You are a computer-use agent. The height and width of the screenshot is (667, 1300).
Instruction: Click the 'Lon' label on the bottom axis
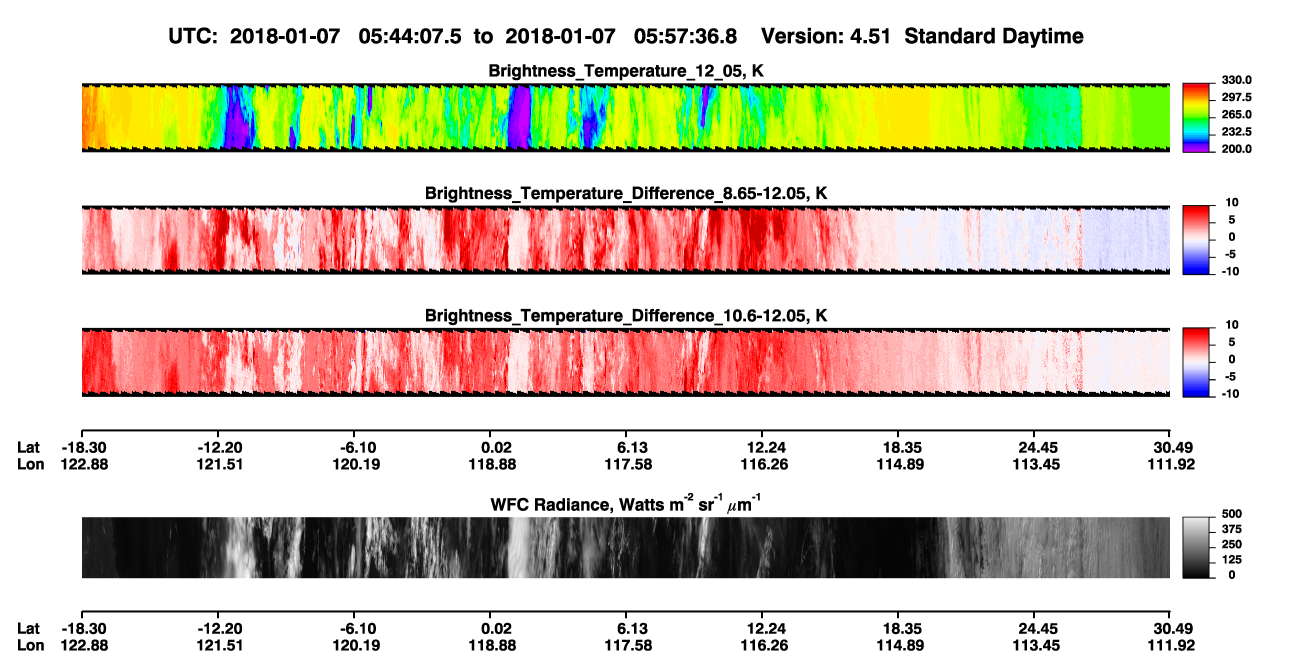coord(30,645)
